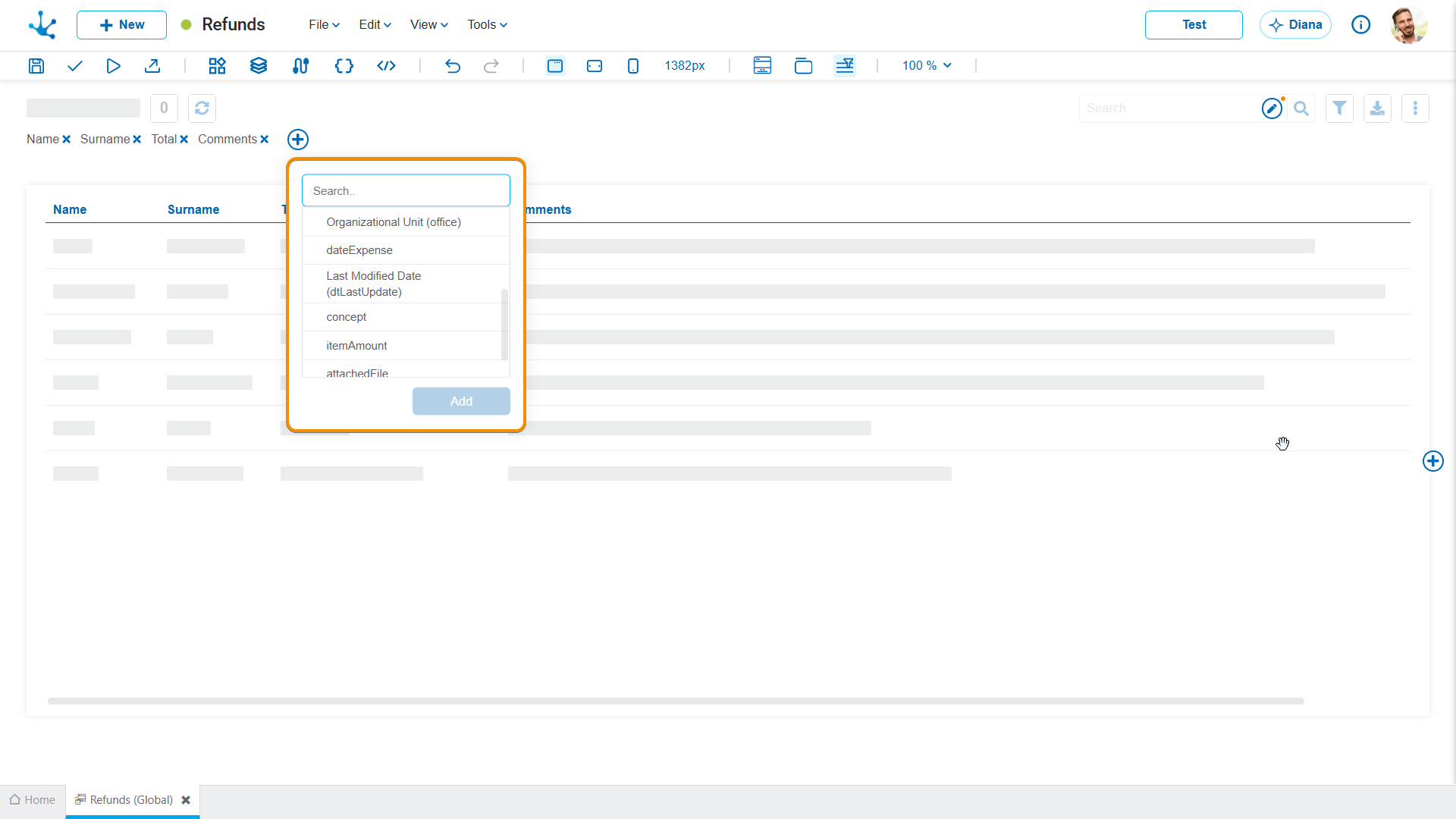Click the curly braces icon

coord(344,66)
